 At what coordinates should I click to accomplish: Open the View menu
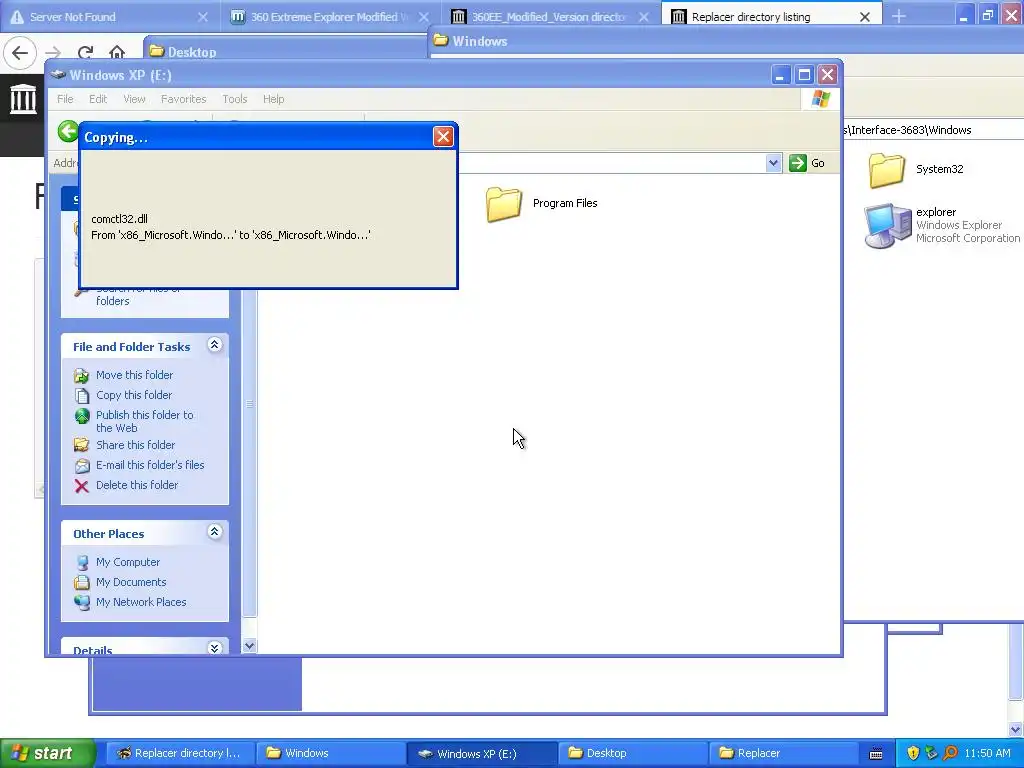coord(135,99)
